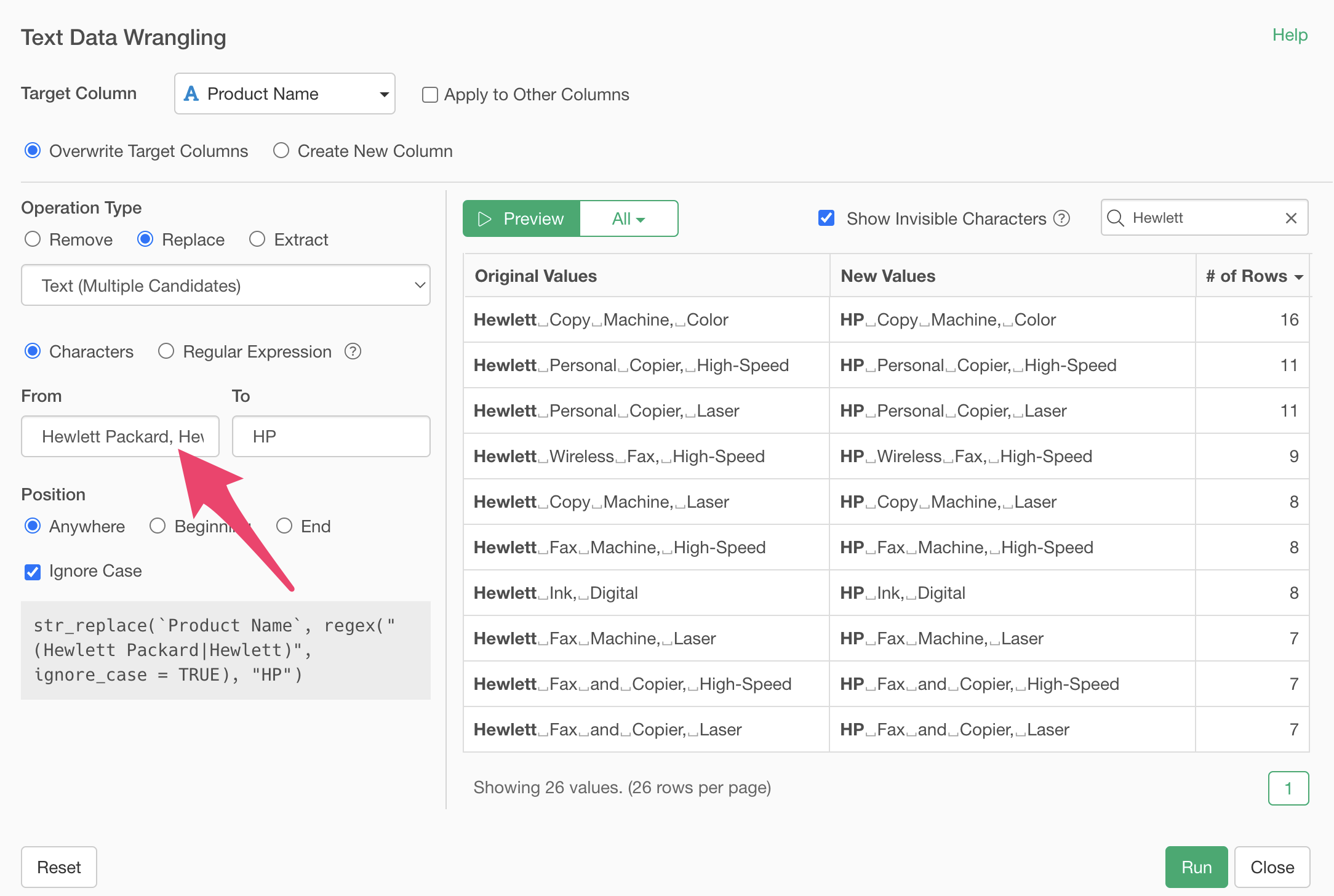Click the Showing 26 values status text
1334x896 pixels.
pyautogui.click(x=622, y=788)
